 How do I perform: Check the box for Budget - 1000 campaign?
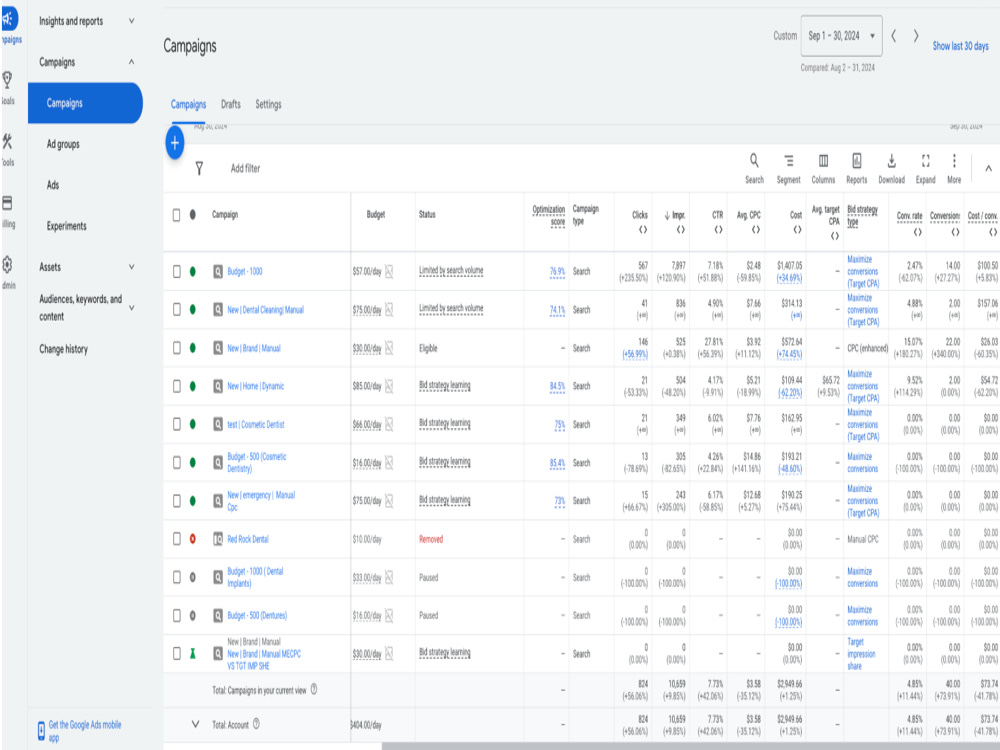click(x=177, y=272)
